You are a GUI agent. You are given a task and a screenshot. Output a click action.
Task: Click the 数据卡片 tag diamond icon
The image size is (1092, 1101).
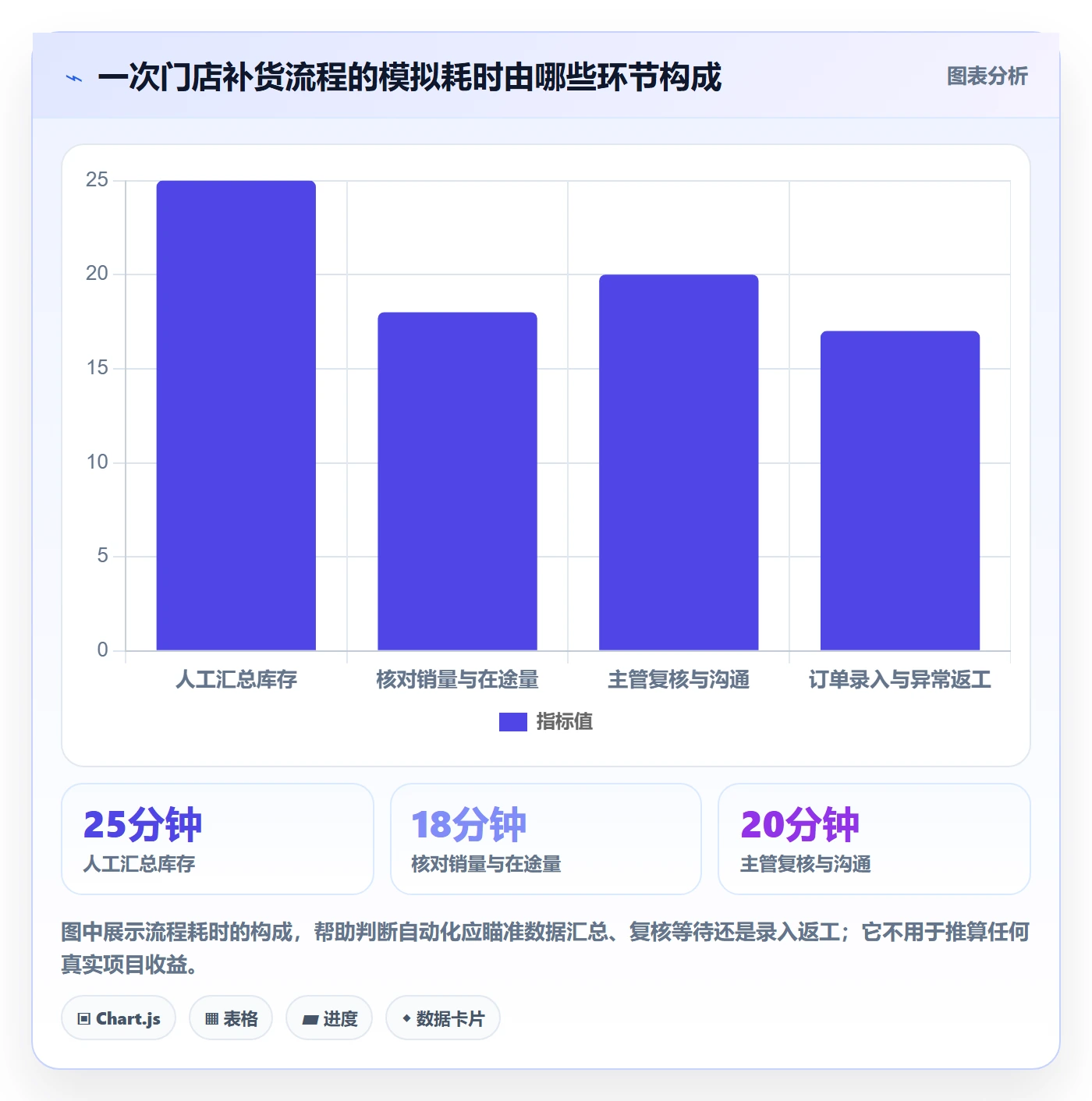point(406,1018)
